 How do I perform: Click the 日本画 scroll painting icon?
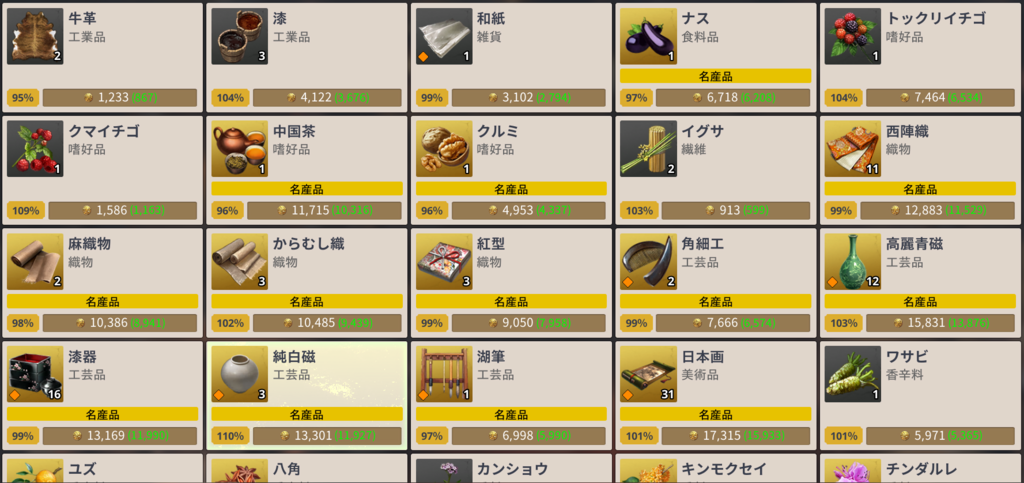pos(648,374)
